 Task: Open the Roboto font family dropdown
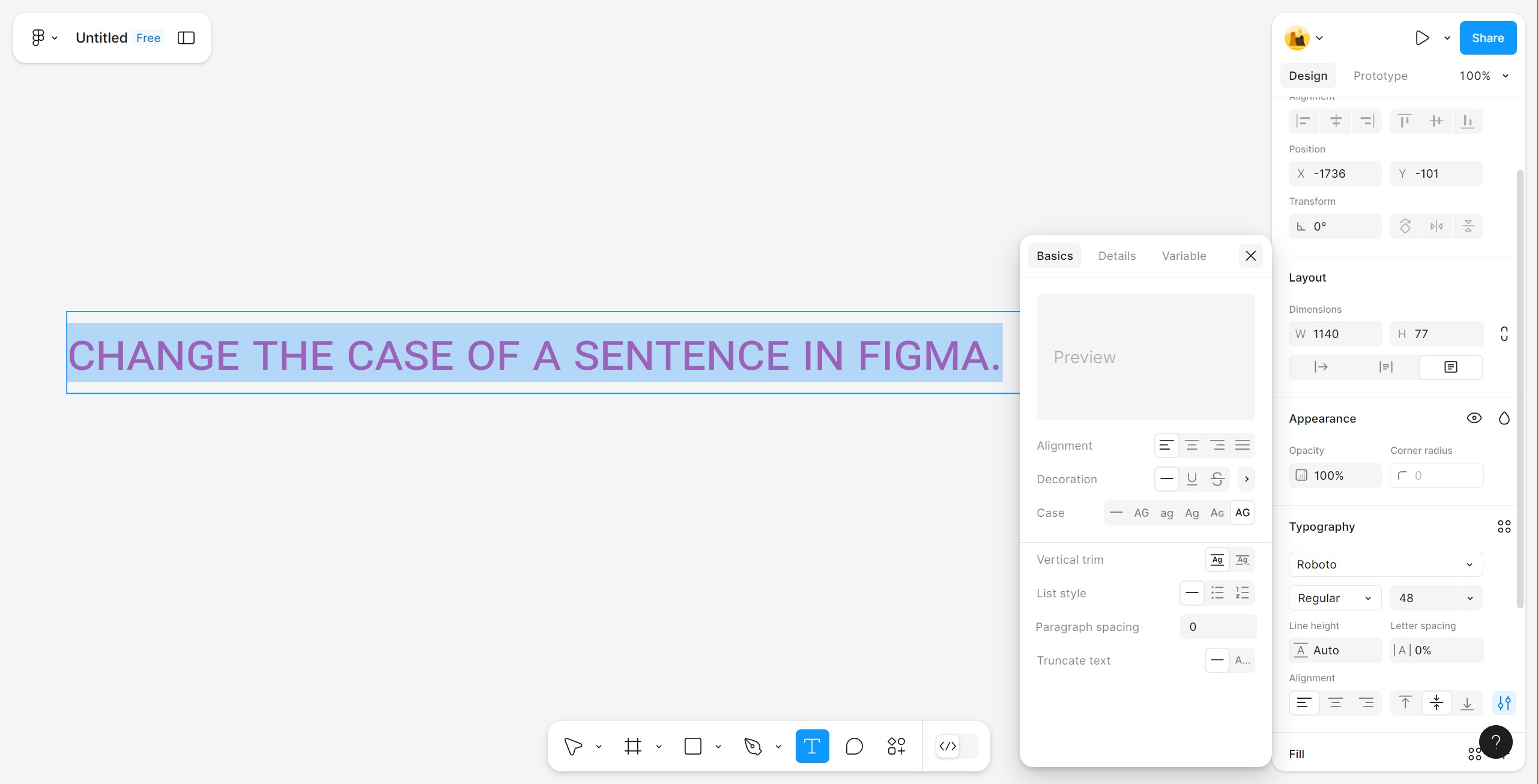[1386, 564]
